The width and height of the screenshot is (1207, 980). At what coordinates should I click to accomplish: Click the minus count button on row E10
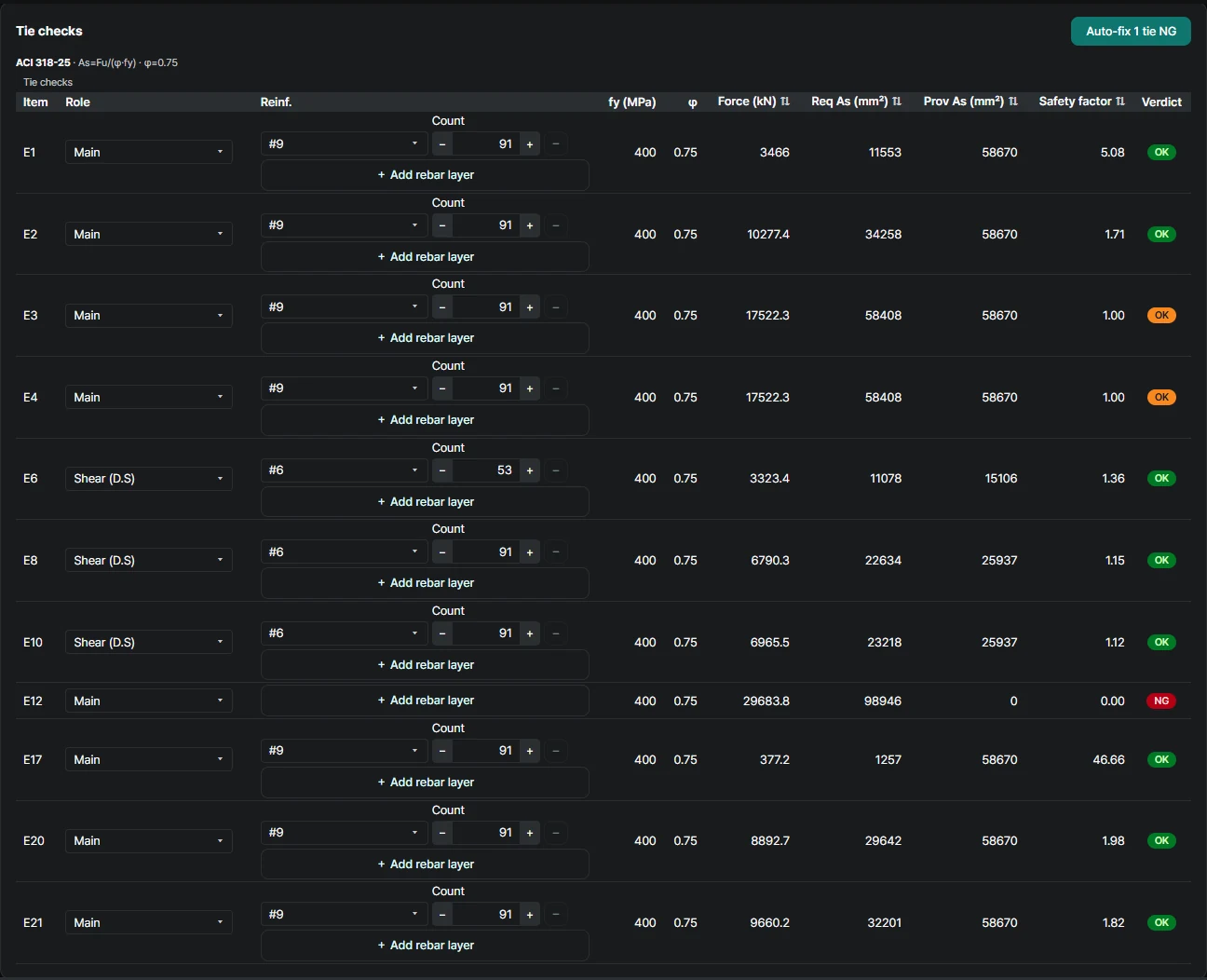click(442, 633)
